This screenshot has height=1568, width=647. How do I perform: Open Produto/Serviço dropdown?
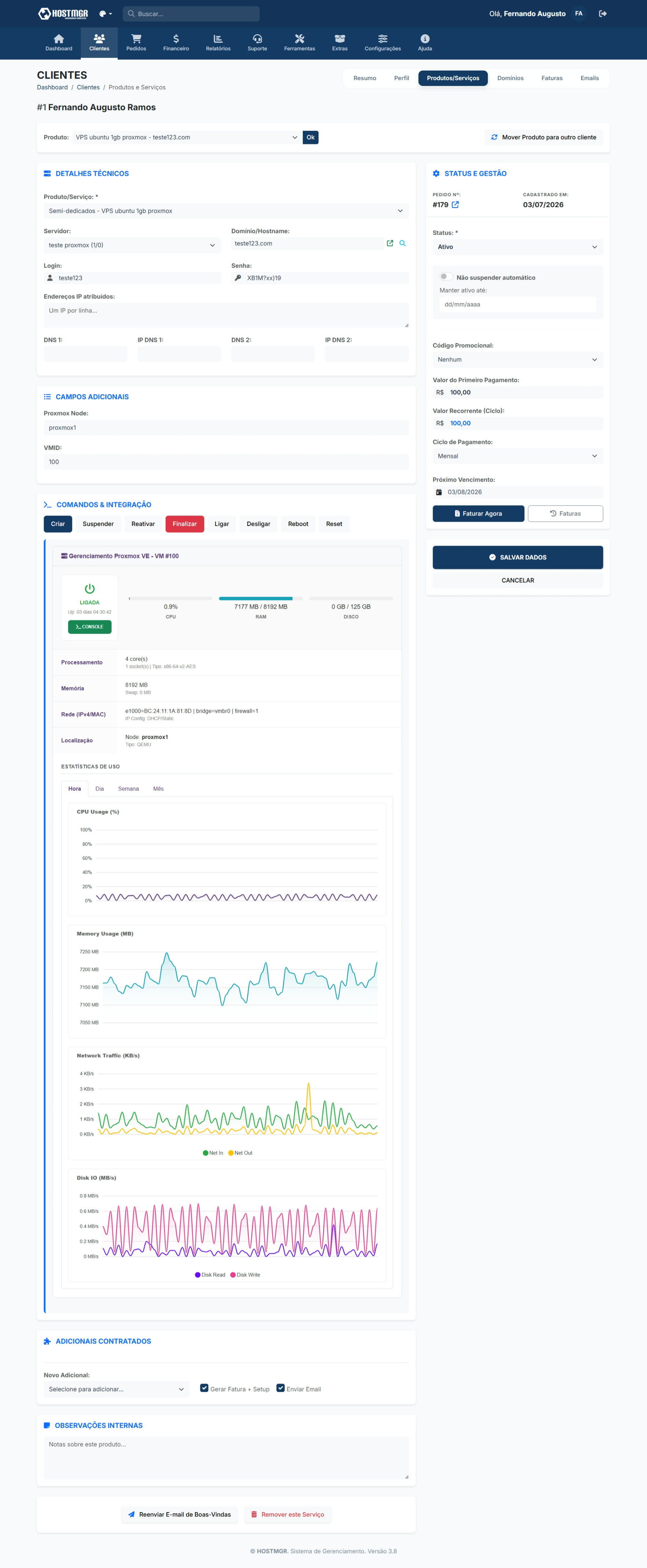point(226,211)
